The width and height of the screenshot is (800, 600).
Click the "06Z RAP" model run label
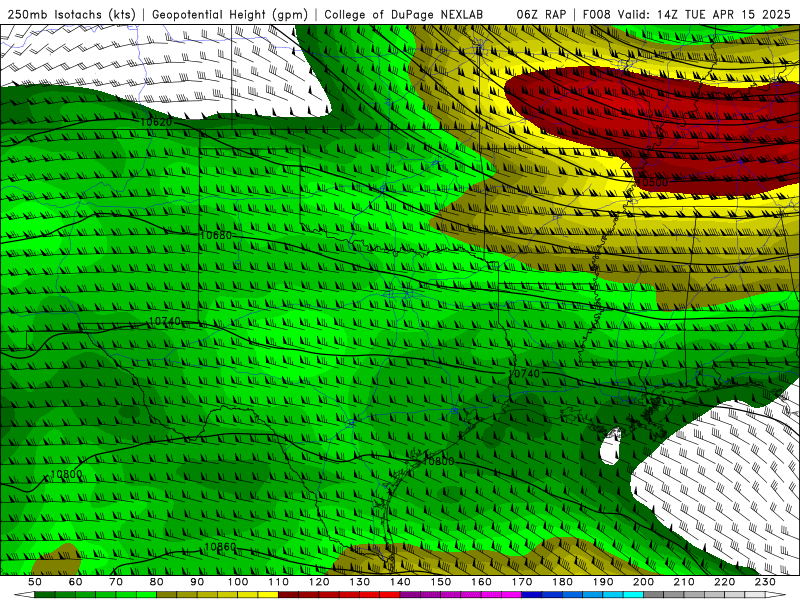[541, 14]
